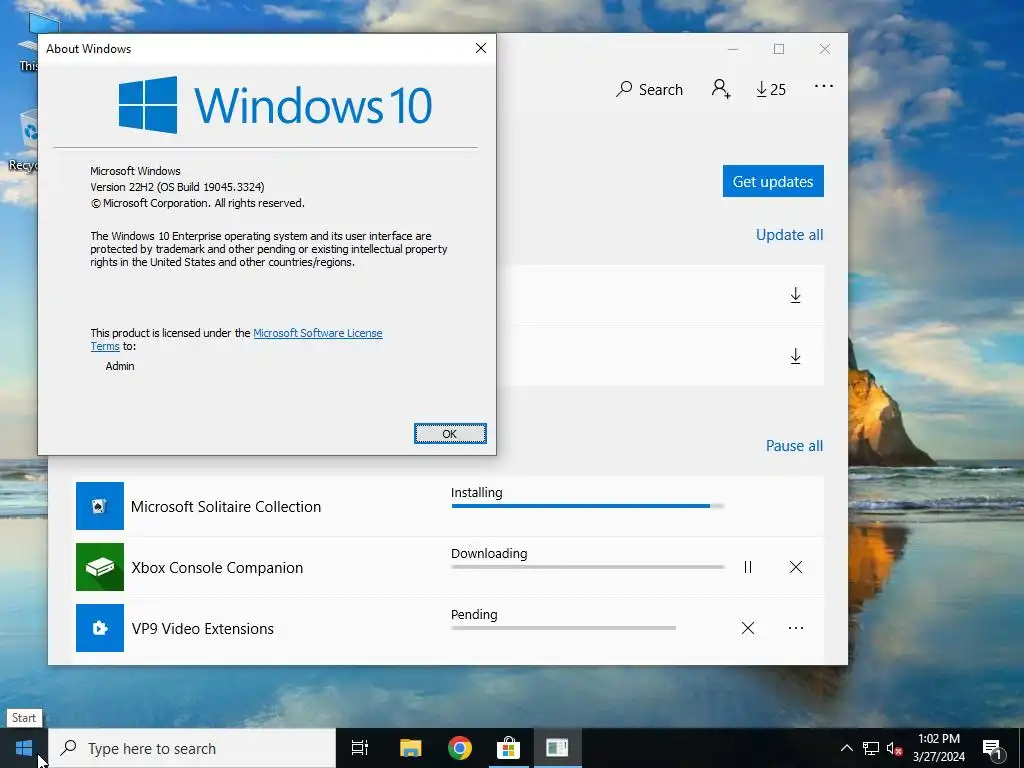This screenshot has width=1024, height=768.
Task: Pause Xbox Console Companion download
Action: click(x=748, y=567)
